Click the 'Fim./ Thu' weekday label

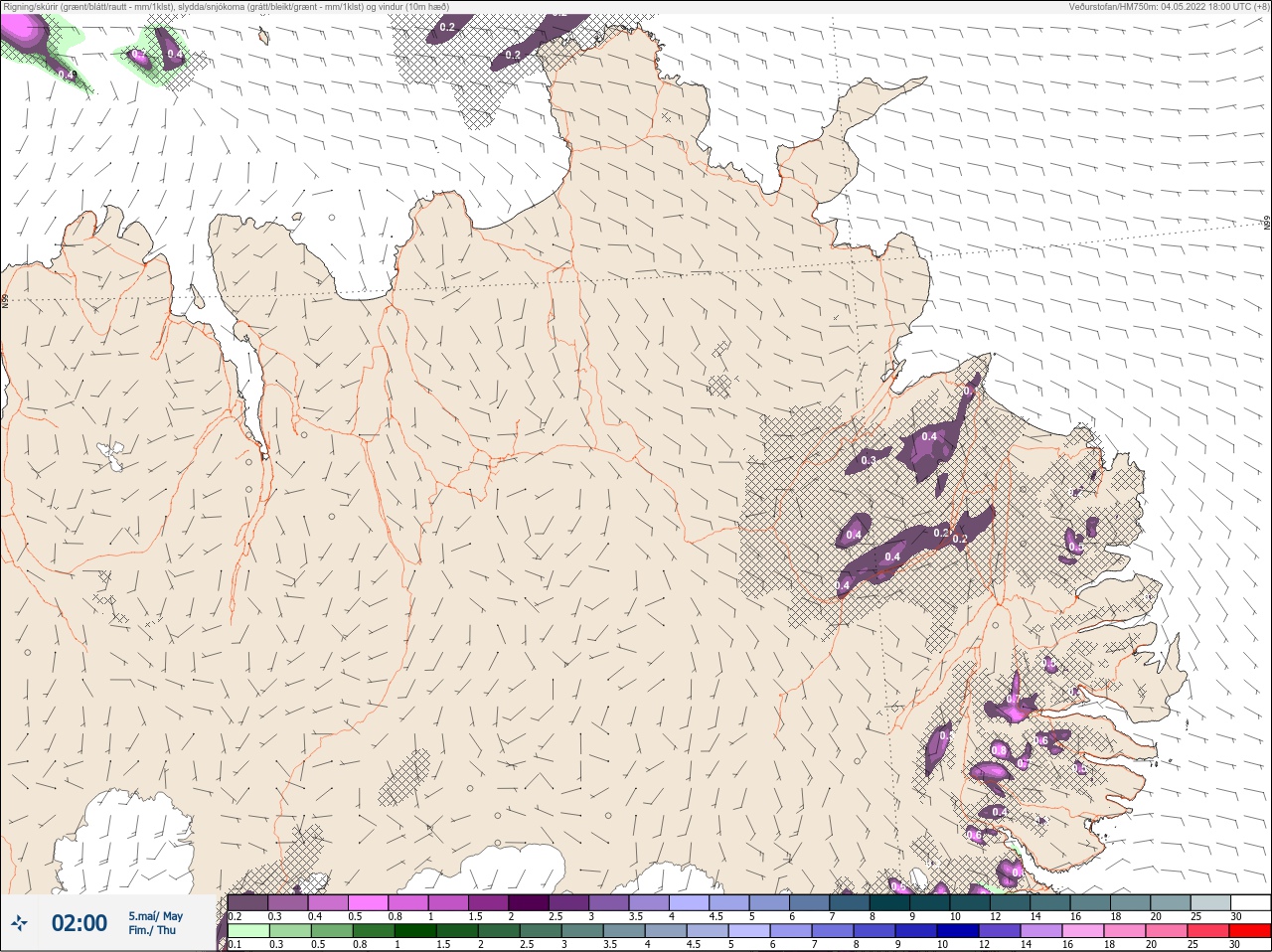point(152,930)
